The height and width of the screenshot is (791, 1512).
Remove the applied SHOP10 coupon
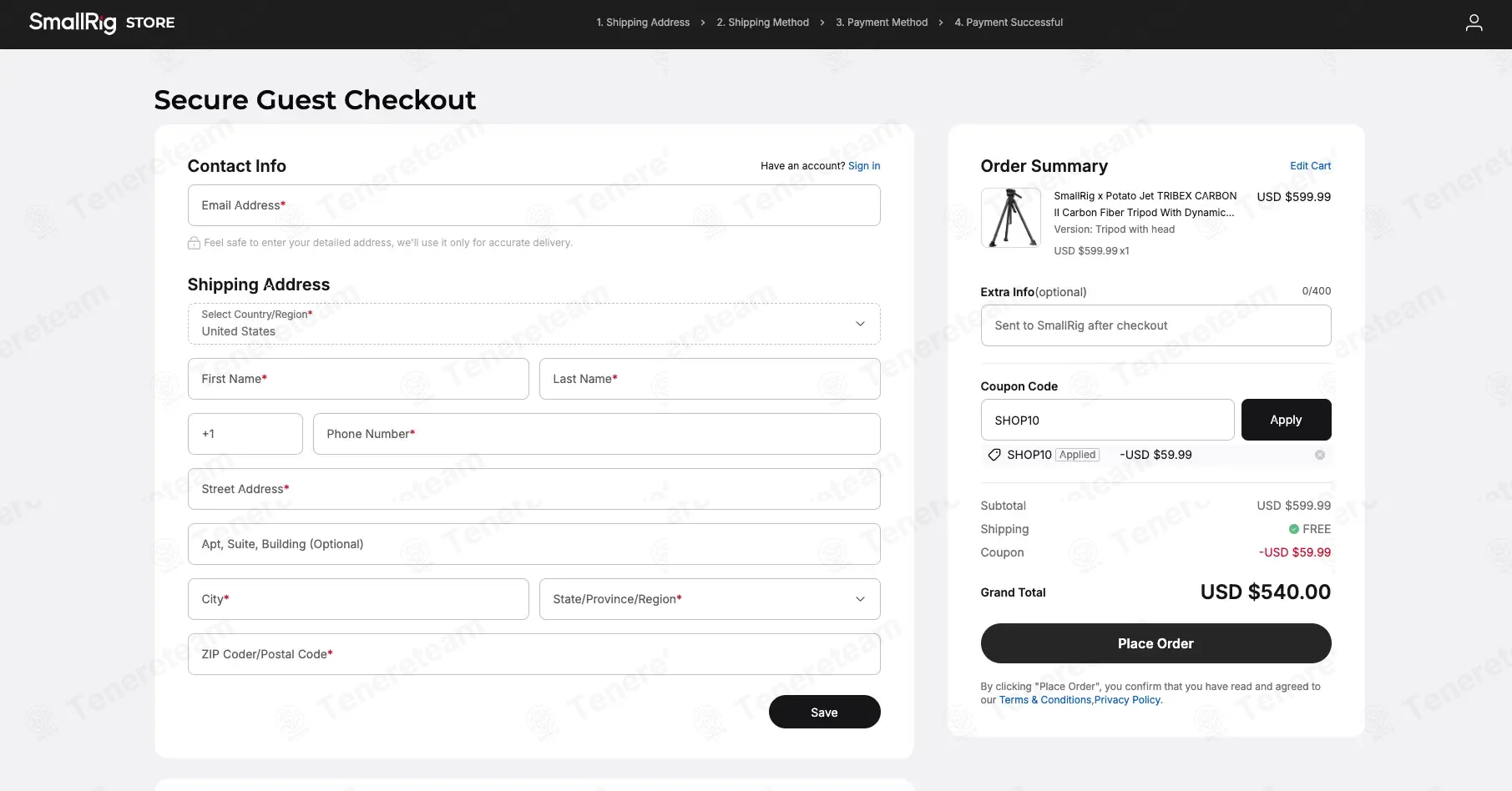[x=1320, y=455]
